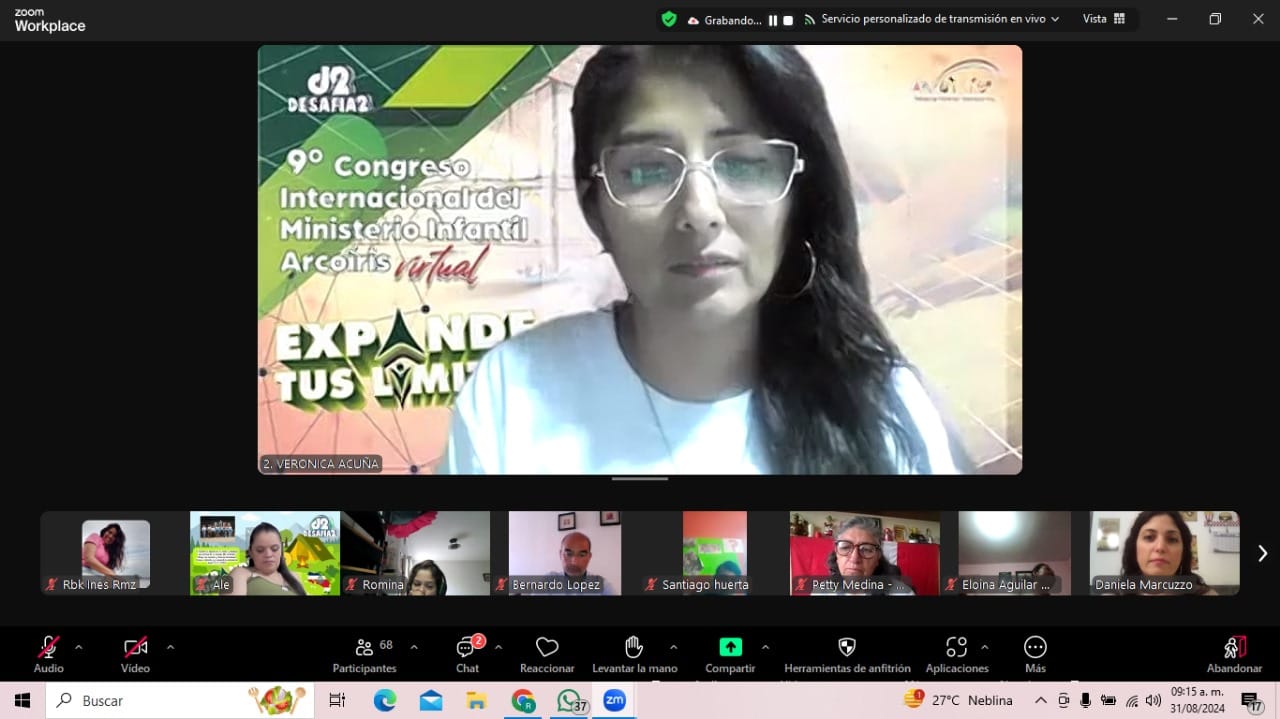
Task: Click the Zoom Workplace logo
Action: point(50,20)
